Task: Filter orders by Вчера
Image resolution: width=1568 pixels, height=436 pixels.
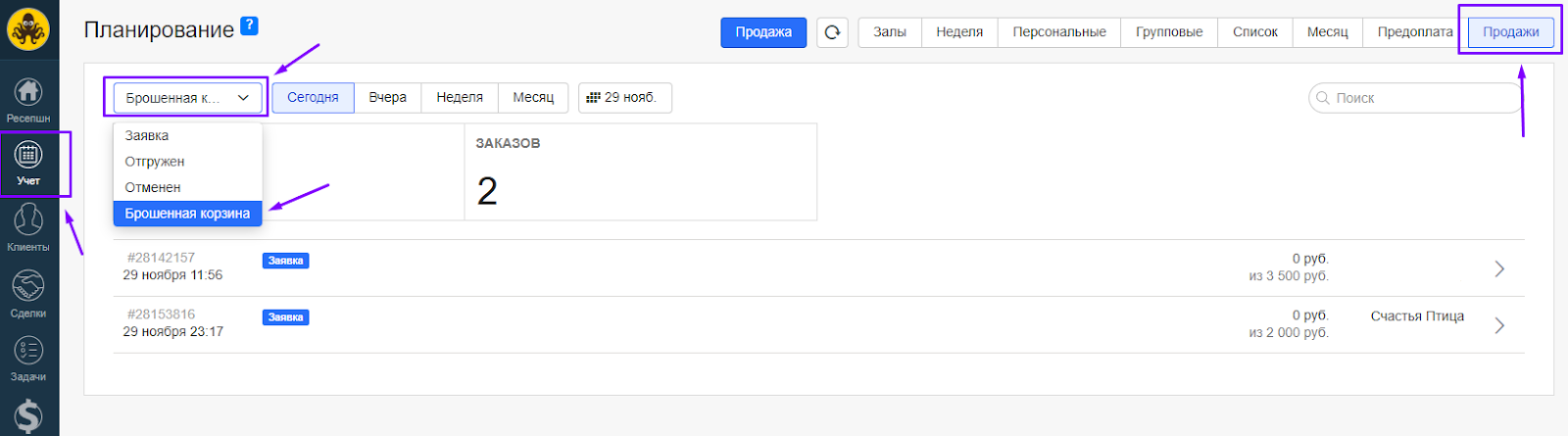Action: (x=387, y=98)
